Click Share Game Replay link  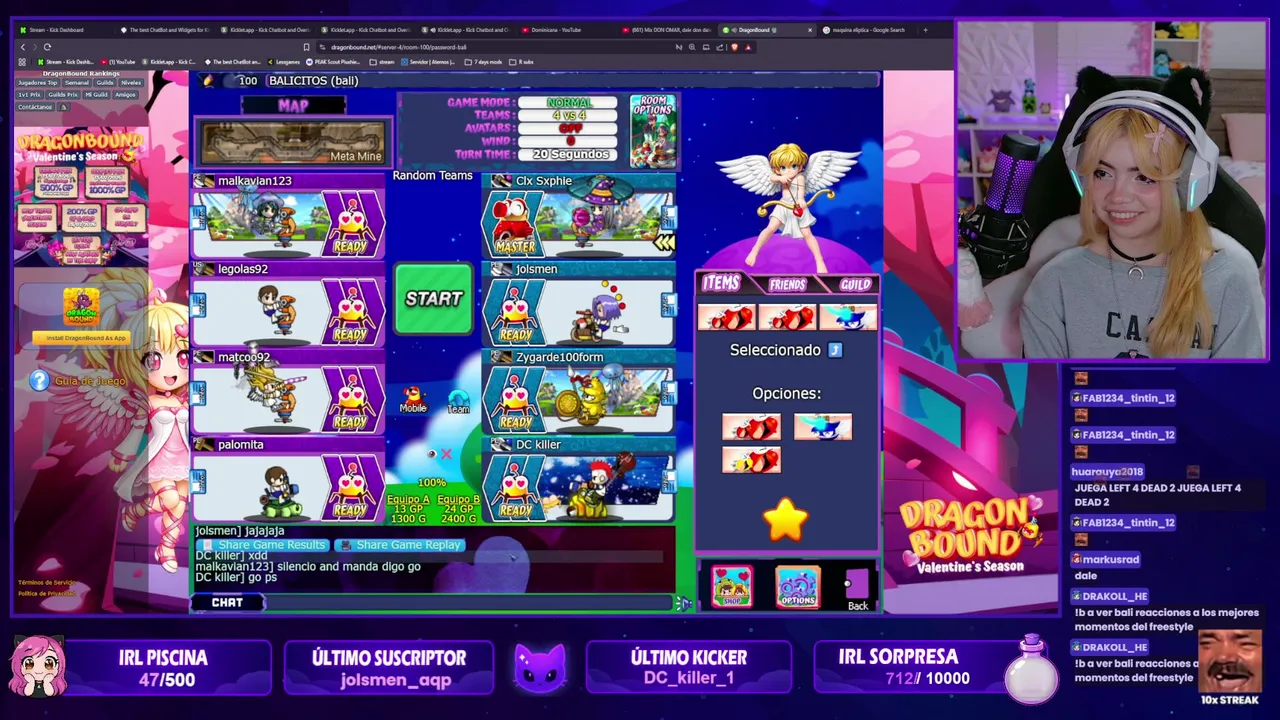[x=401, y=545]
